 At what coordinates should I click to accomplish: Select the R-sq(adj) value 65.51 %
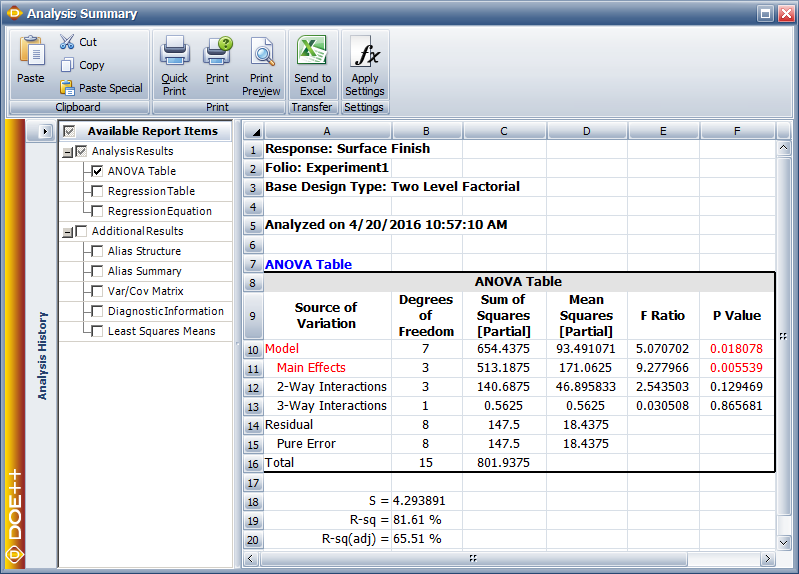coord(427,539)
